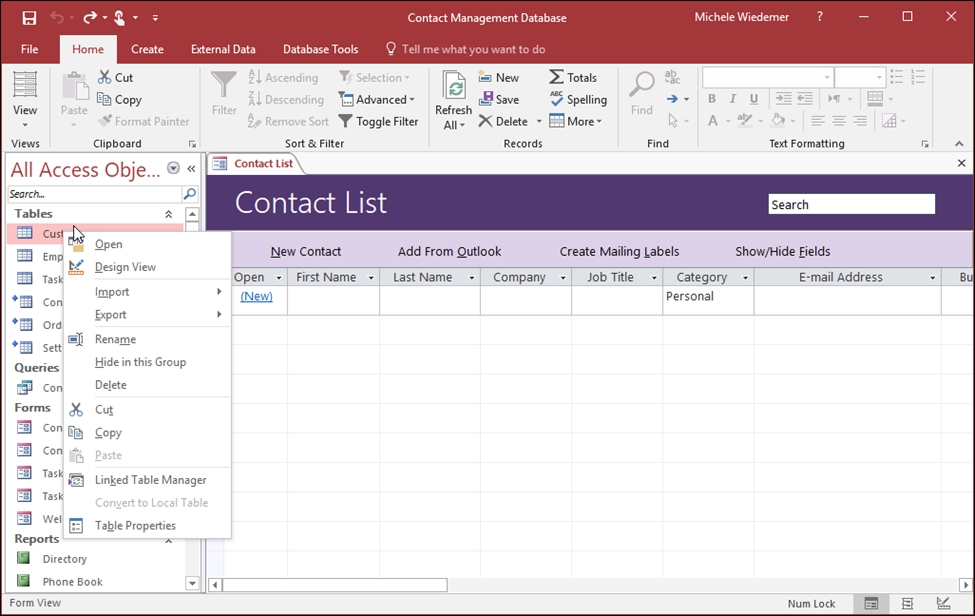This screenshot has width=975, height=616.
Task: Click the ribbon Copy icon
Action: point(104,99)
